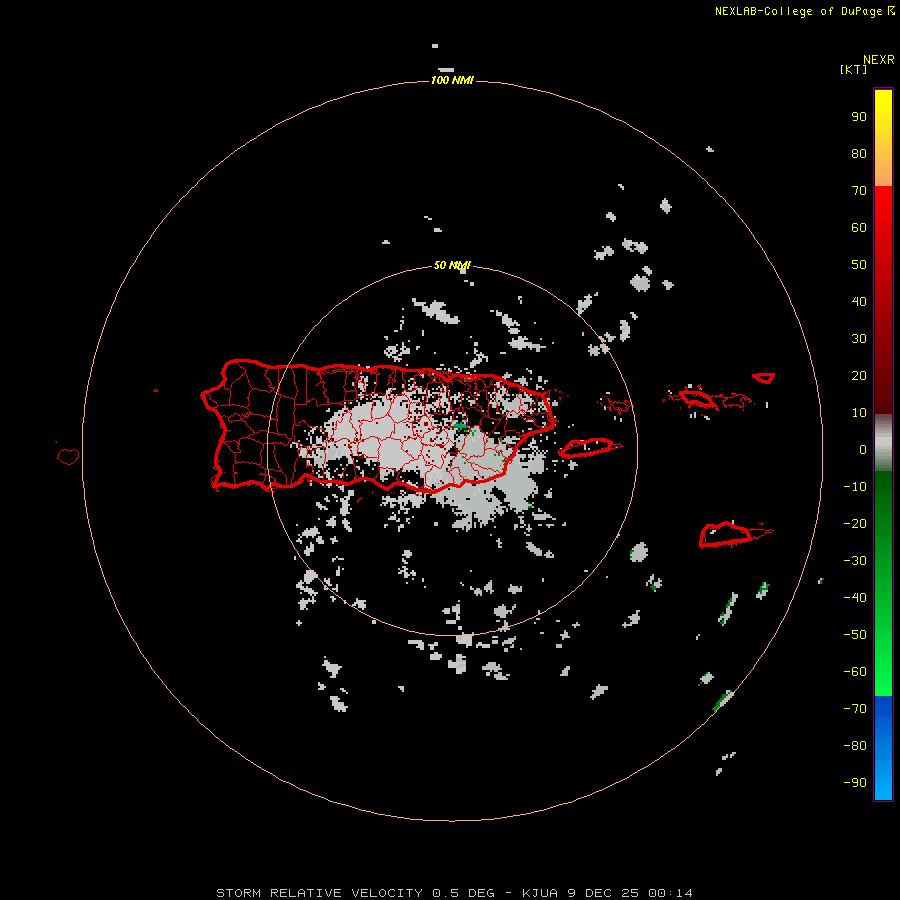Click the -70 value on the velocity scale

pos(855,709)
